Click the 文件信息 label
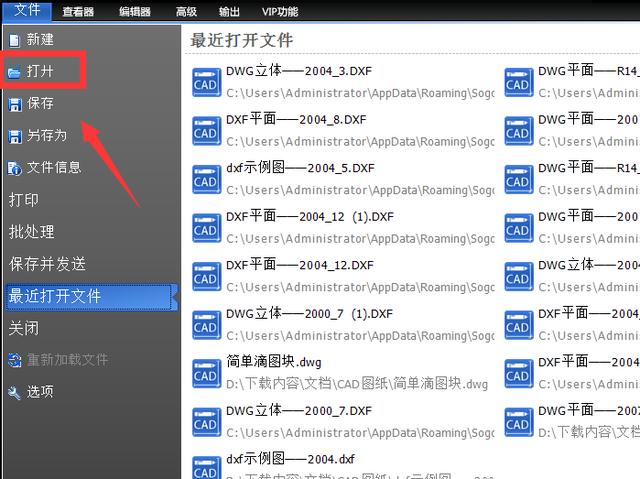640x479 pixels. pyautogui.click(x=54, y=167)
